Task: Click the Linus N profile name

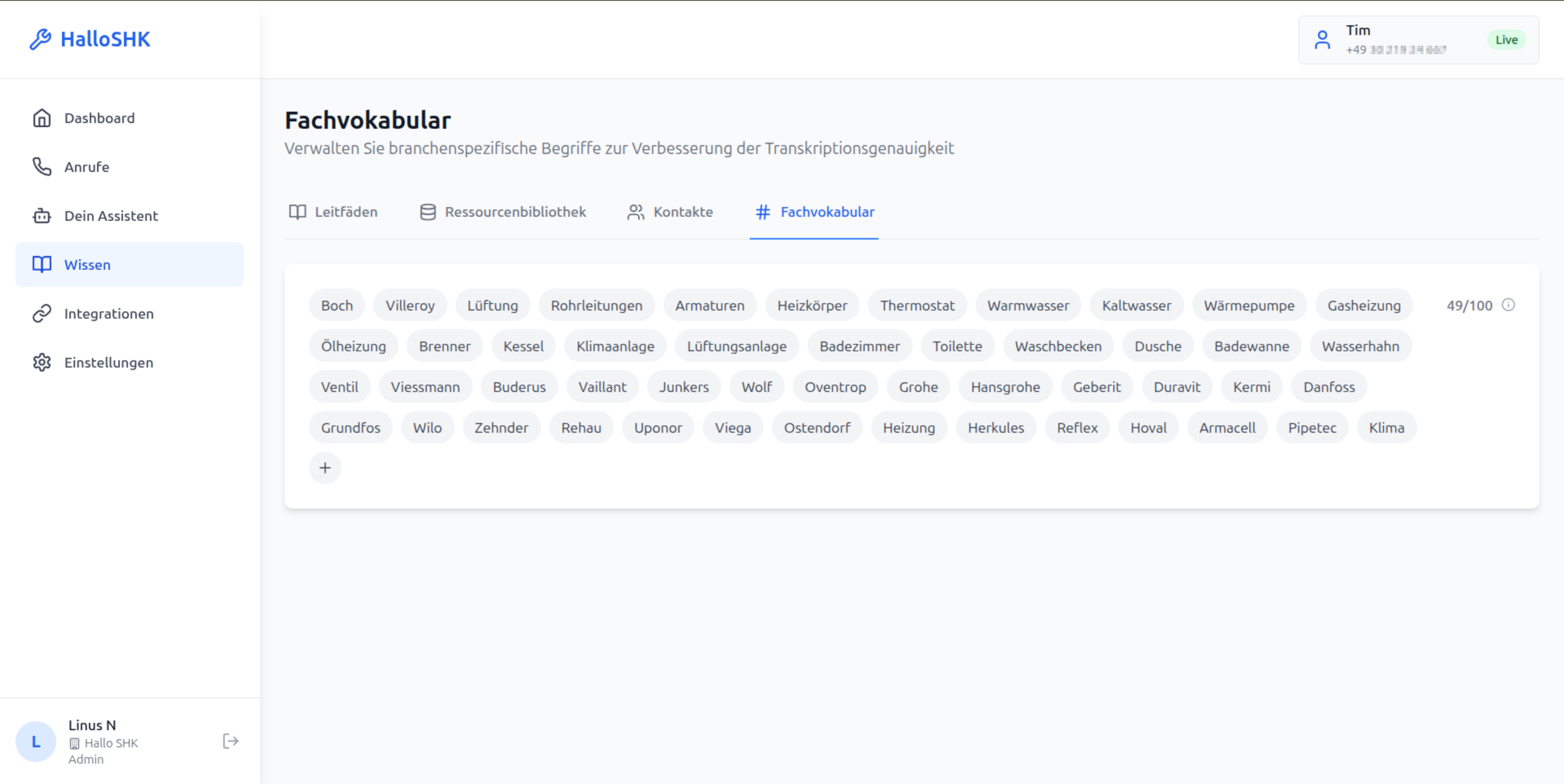Action: pos(92,725)
